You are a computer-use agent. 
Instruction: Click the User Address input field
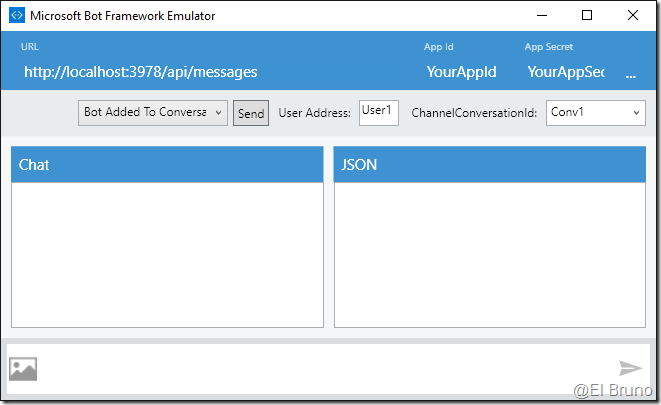click(379, 112)
